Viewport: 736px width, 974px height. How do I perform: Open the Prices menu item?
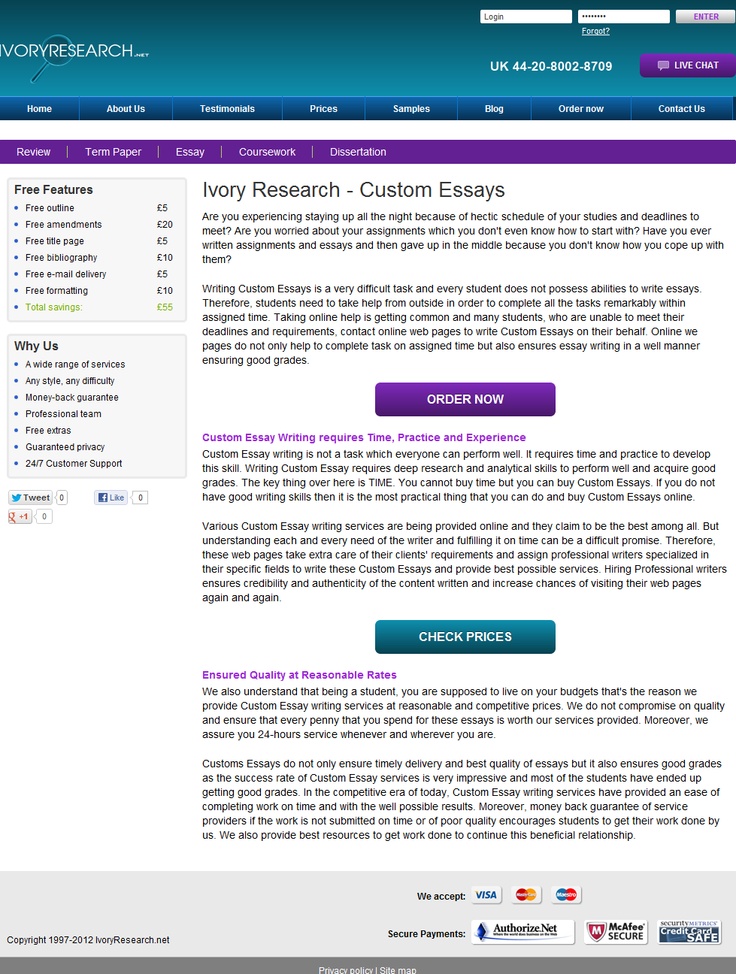[x=324, y=109]
